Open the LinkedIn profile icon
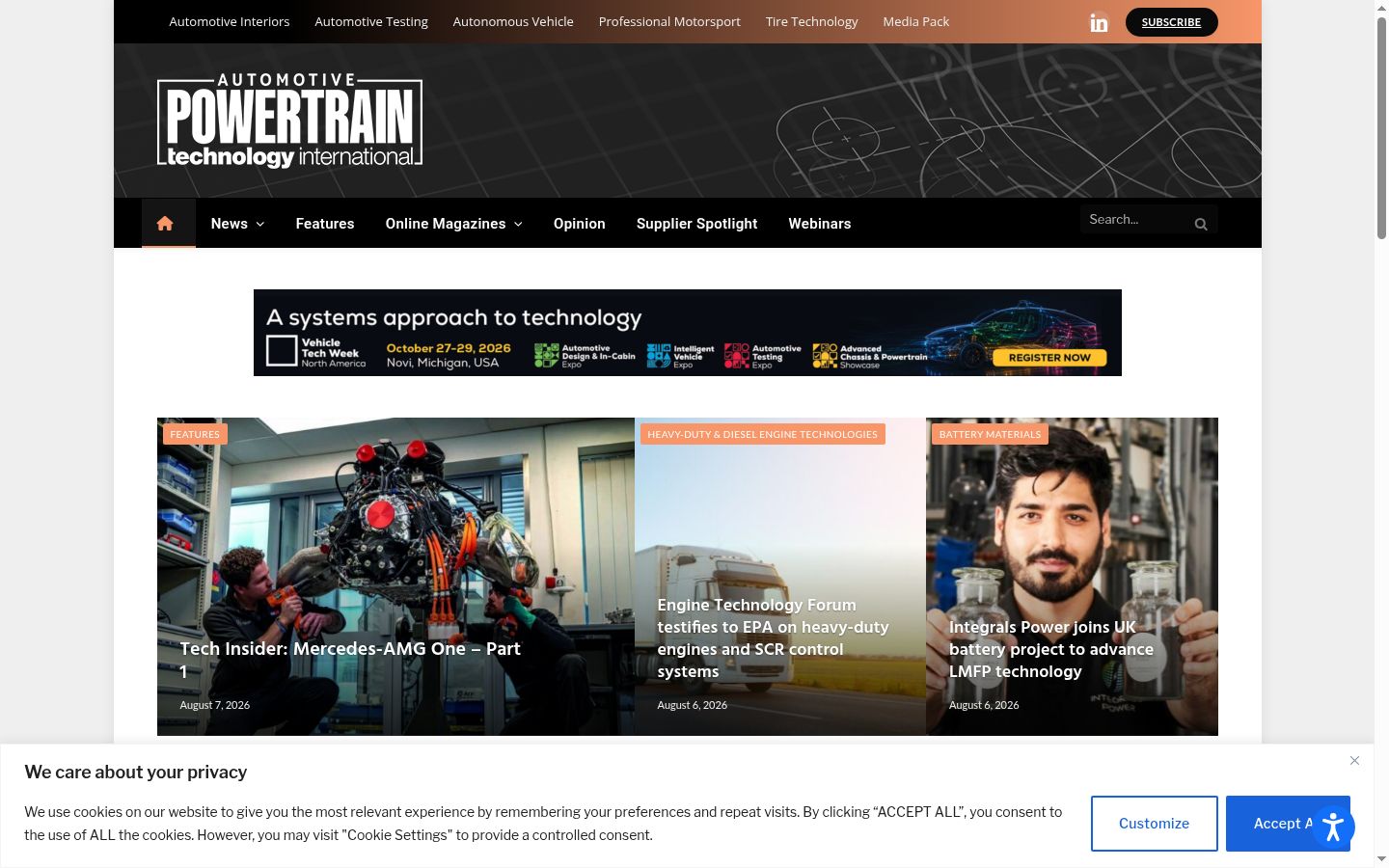The height and width of the screenshot is (868, 1389). [1099, 22]
